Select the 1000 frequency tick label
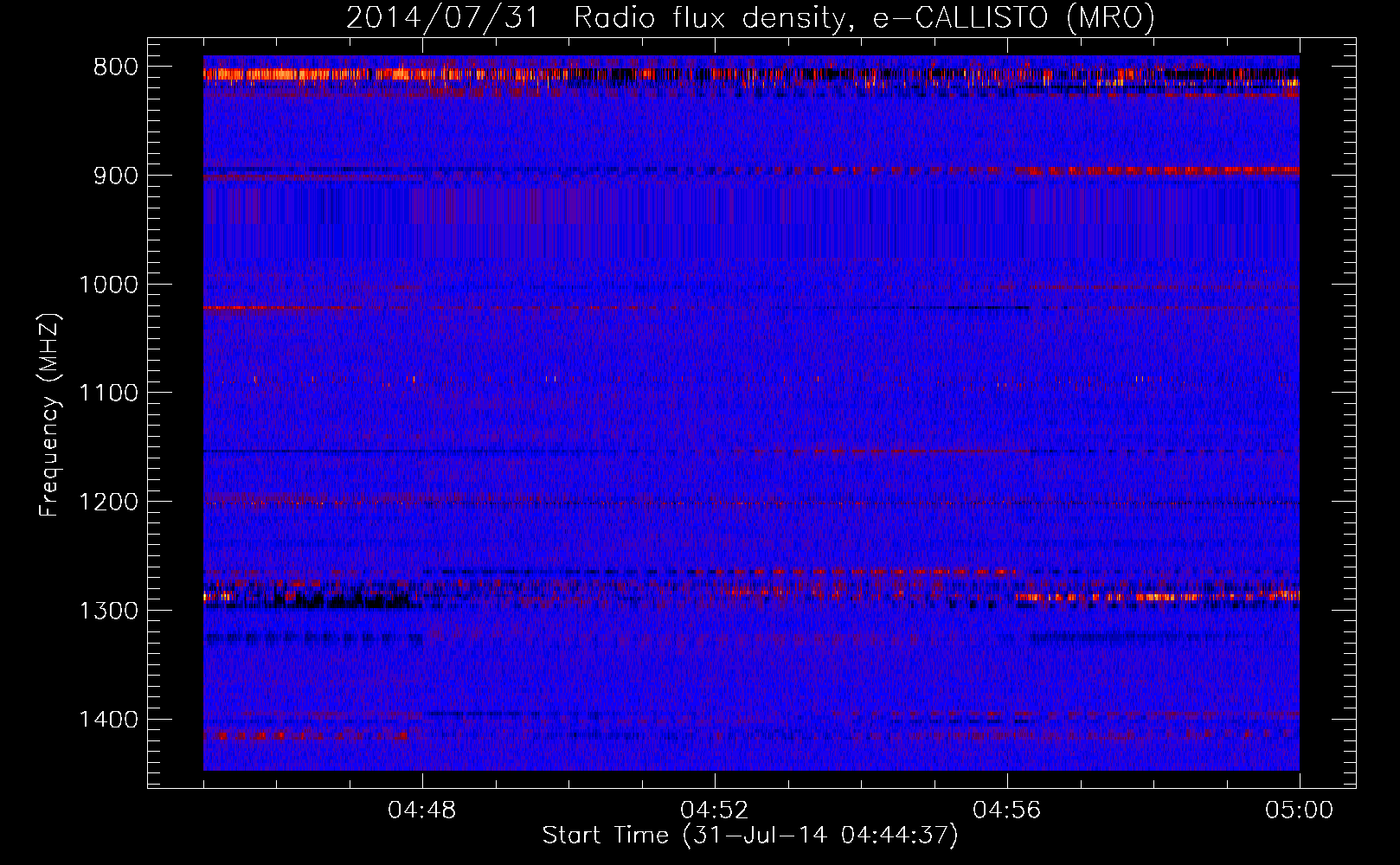Image resolution: width=1400 pixels, height=865 pixels. click(108, 285)
